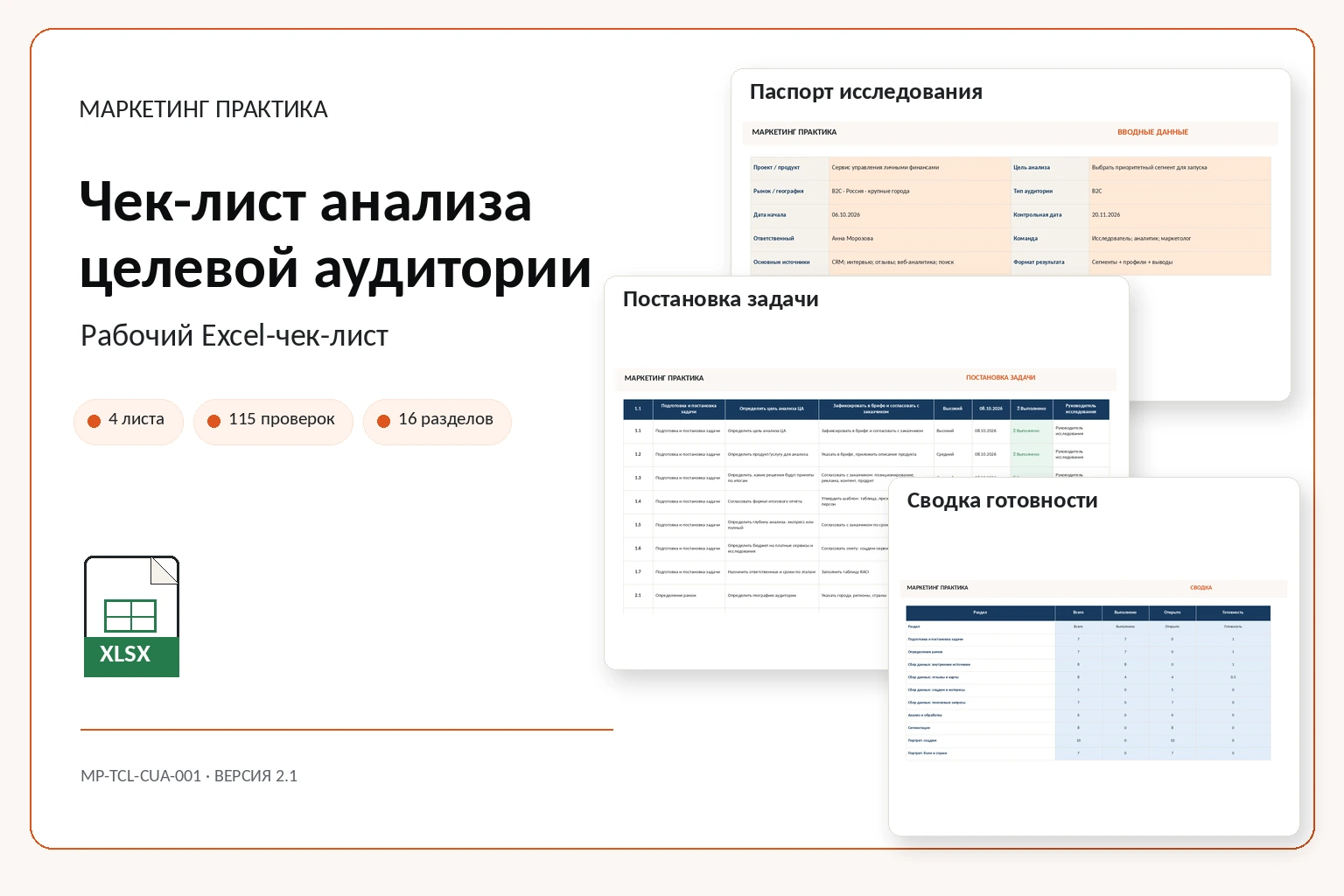Click 'Раздел' column header in summary table
The image size is (1344, 896).
coord(980,612)
